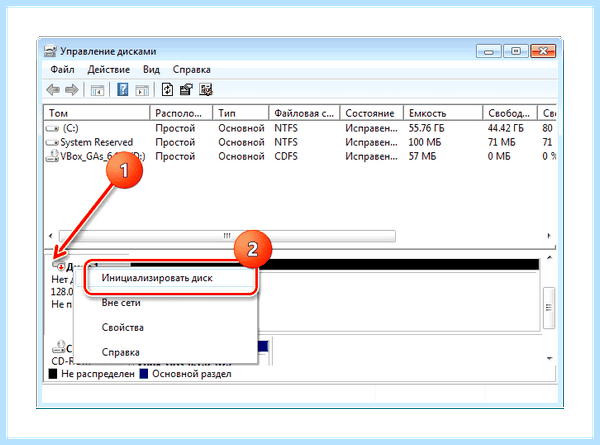
Task: Click the CDFS file system cell
Action: (x=286, y=156)
